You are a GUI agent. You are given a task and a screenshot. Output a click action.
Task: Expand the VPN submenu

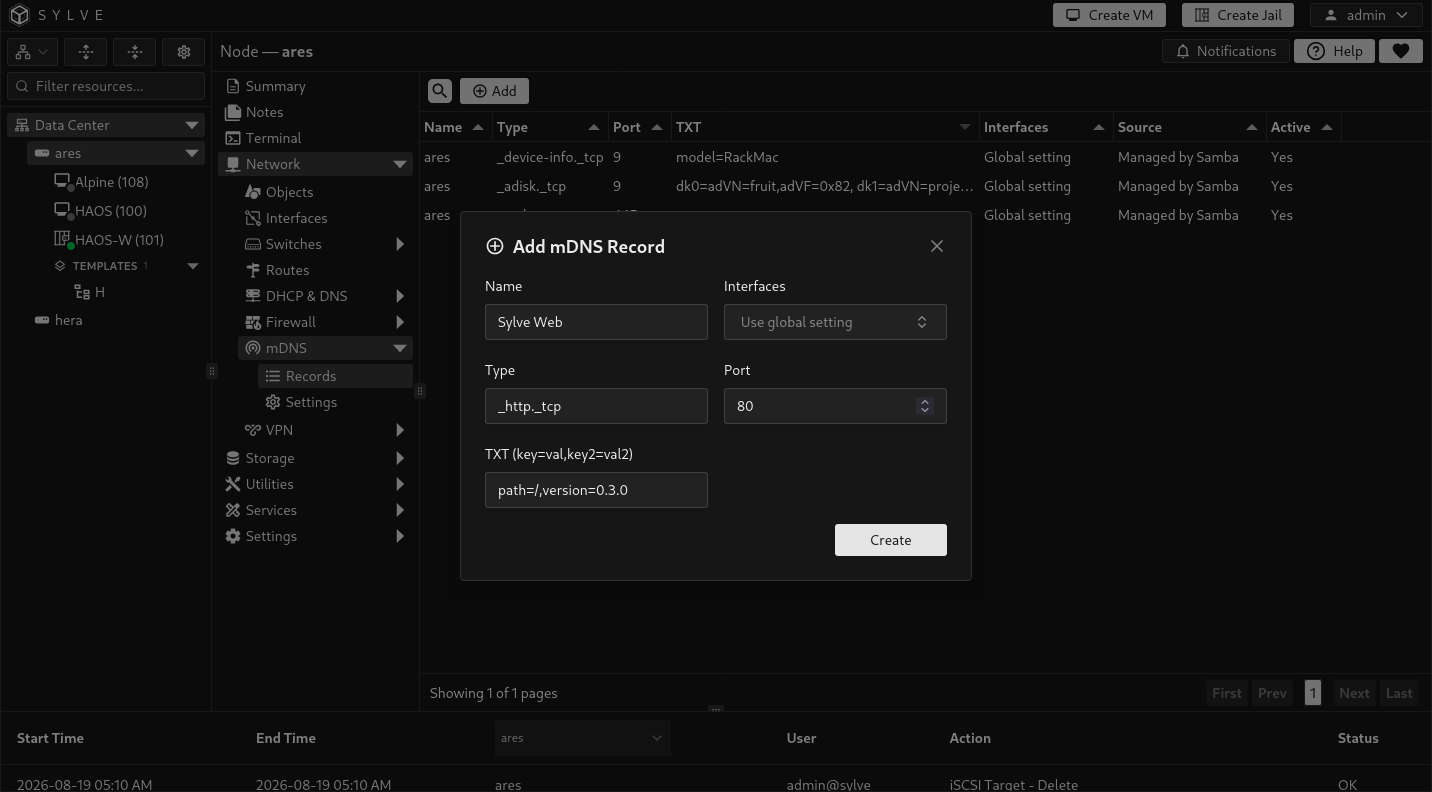(400, 430)
